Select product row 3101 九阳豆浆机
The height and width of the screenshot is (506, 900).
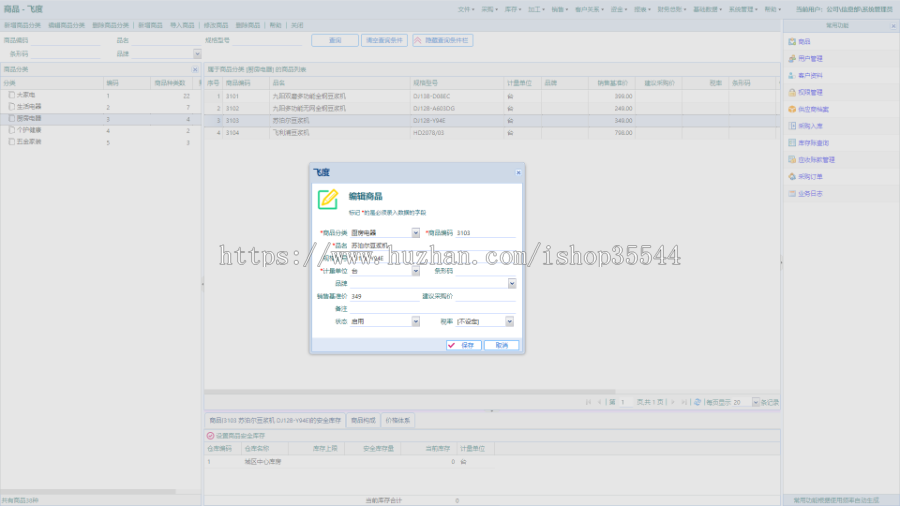(492, 96)
